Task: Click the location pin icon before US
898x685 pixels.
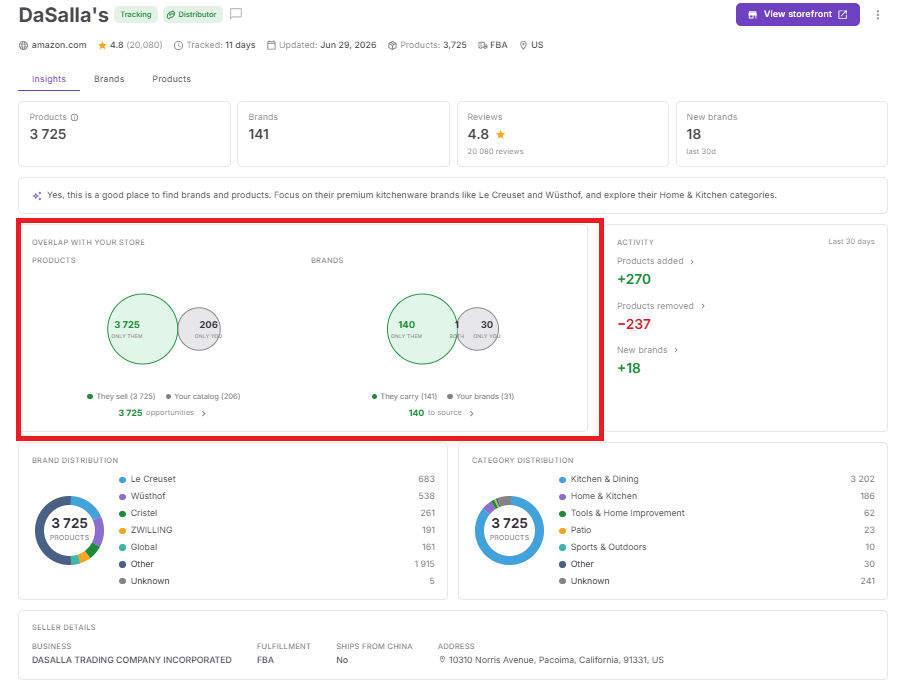Action: 523,45
